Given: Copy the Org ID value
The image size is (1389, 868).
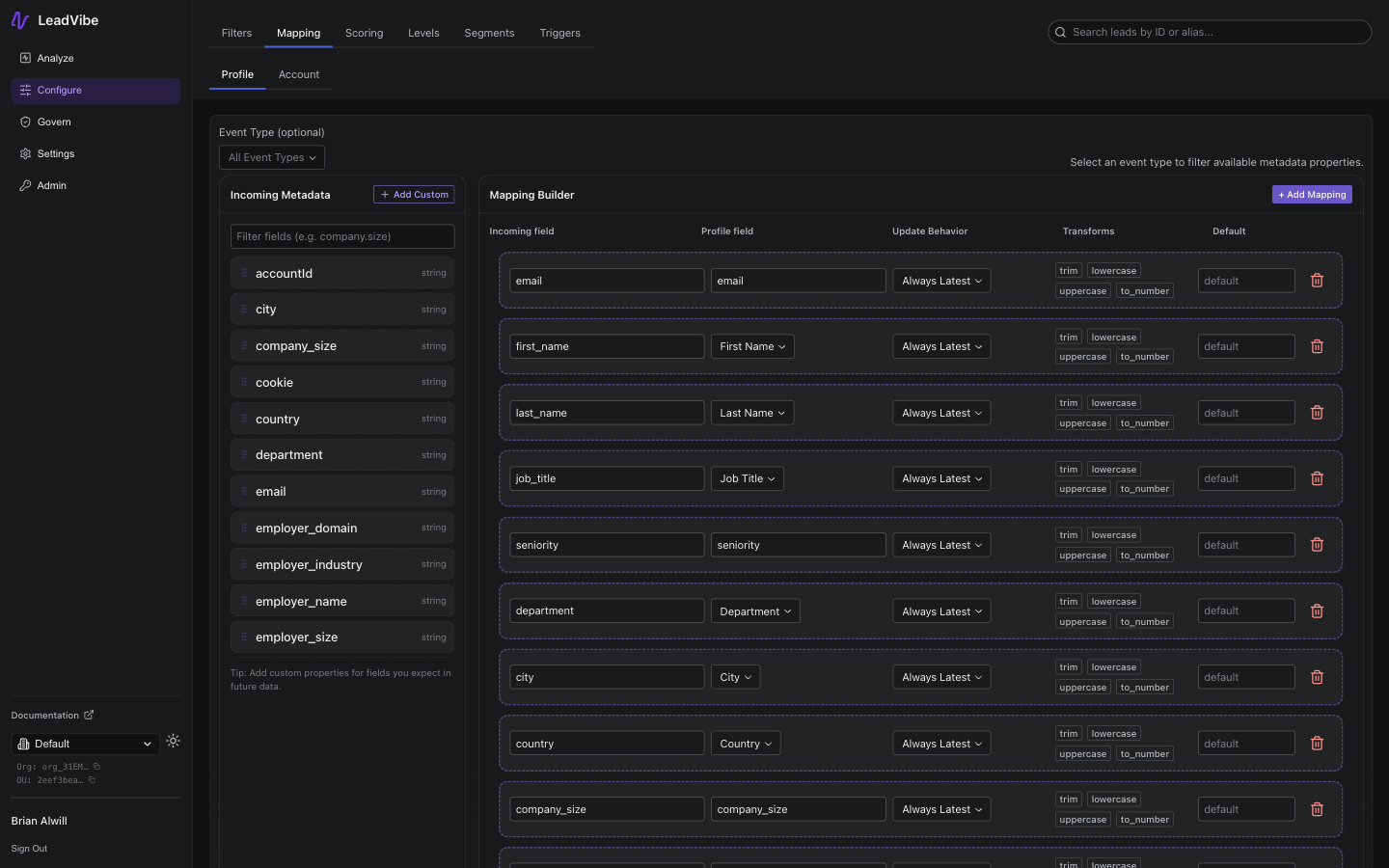Looking at the screenshot, I should (x=96, y=767).
